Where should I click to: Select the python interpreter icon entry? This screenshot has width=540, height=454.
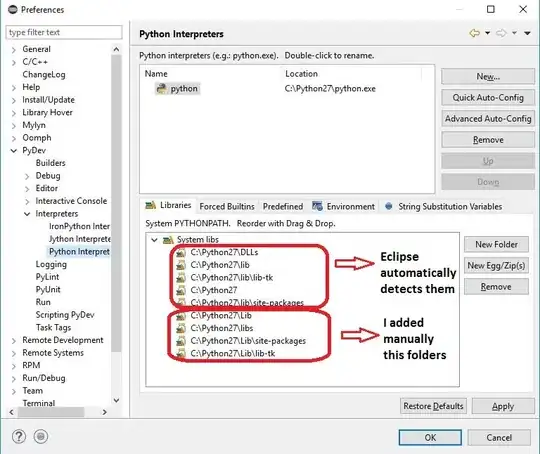point(161,89)
